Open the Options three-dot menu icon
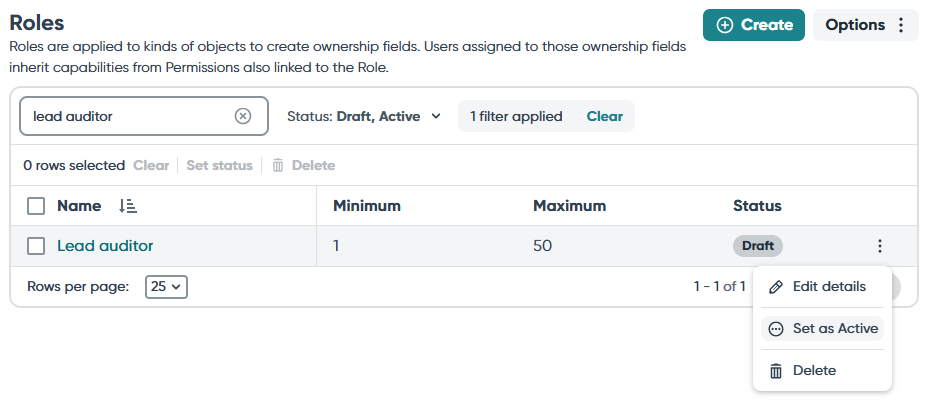 901,25
